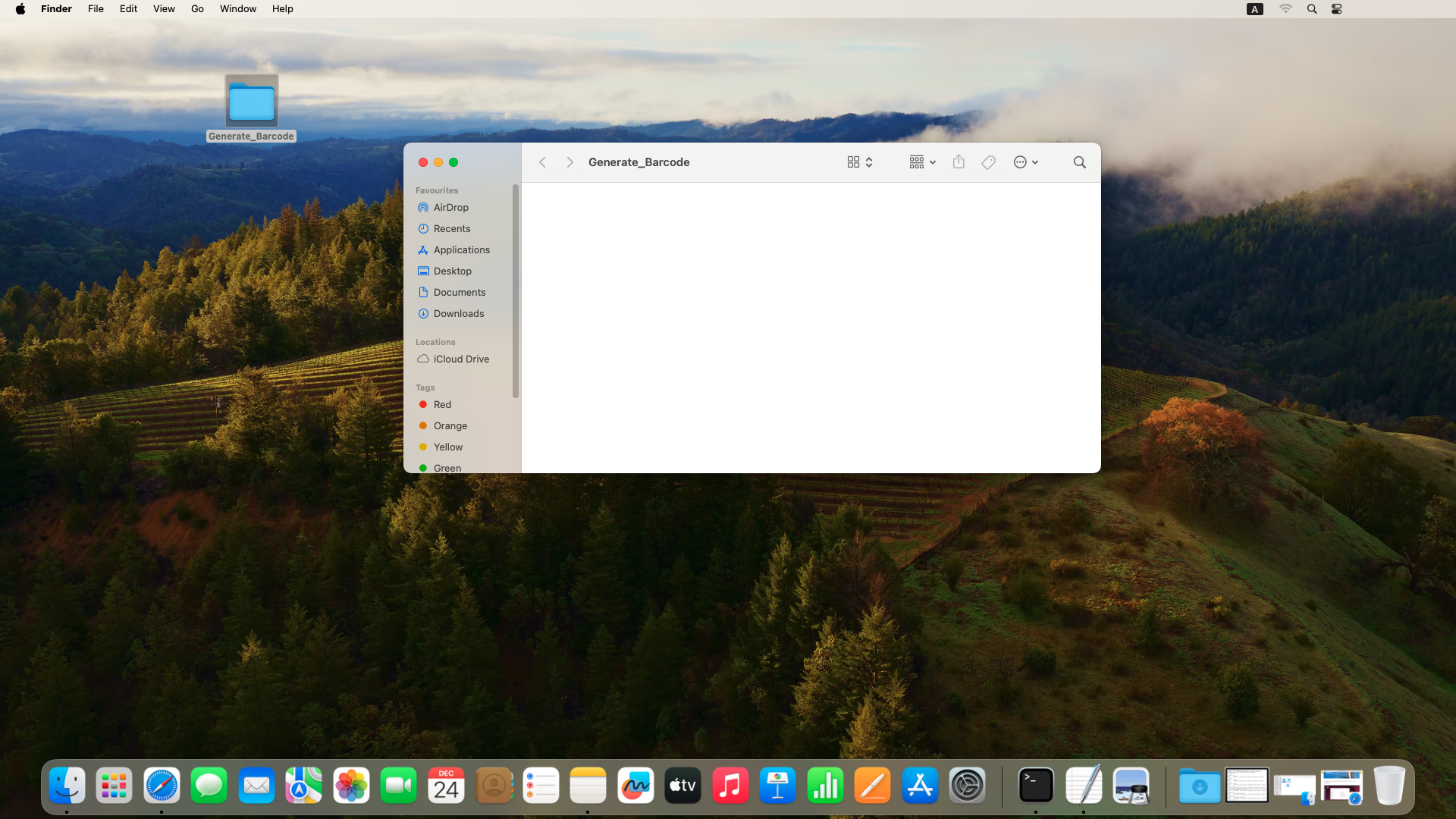Open the View menu

164,9
